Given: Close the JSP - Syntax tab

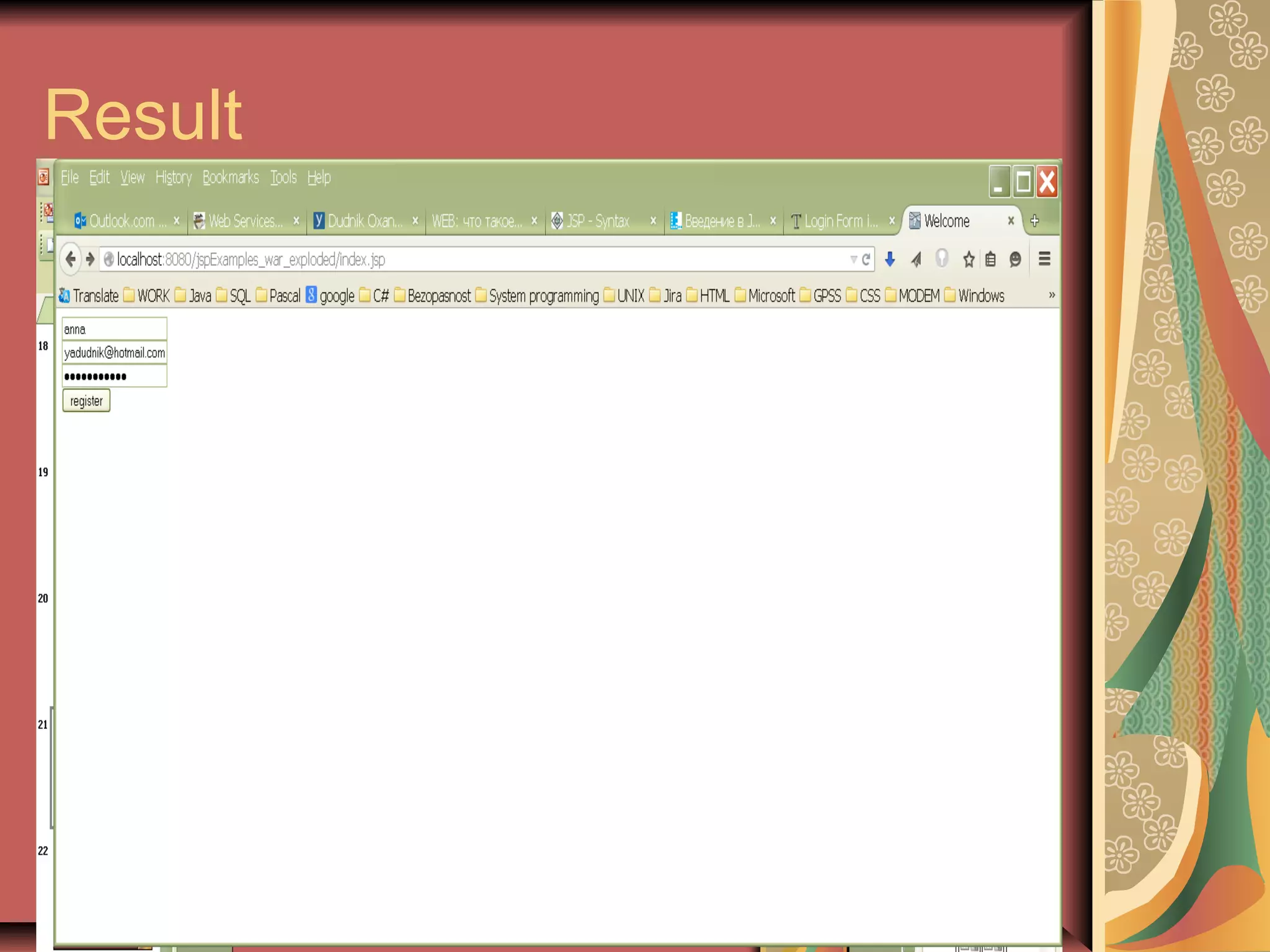Looking at the screenshot, I should click(x=653, y=221).
